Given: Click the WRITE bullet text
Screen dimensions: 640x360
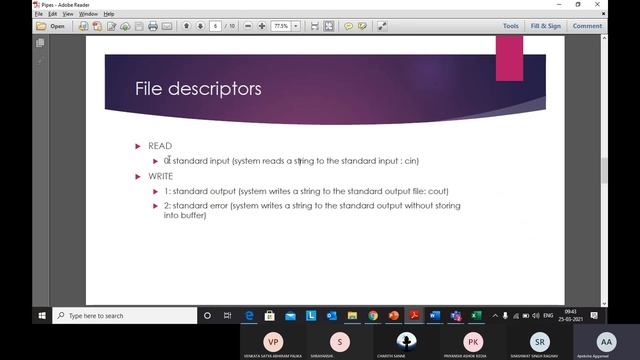Looking at the screenshot, I should pyautogui.click(x=160, y=176).
